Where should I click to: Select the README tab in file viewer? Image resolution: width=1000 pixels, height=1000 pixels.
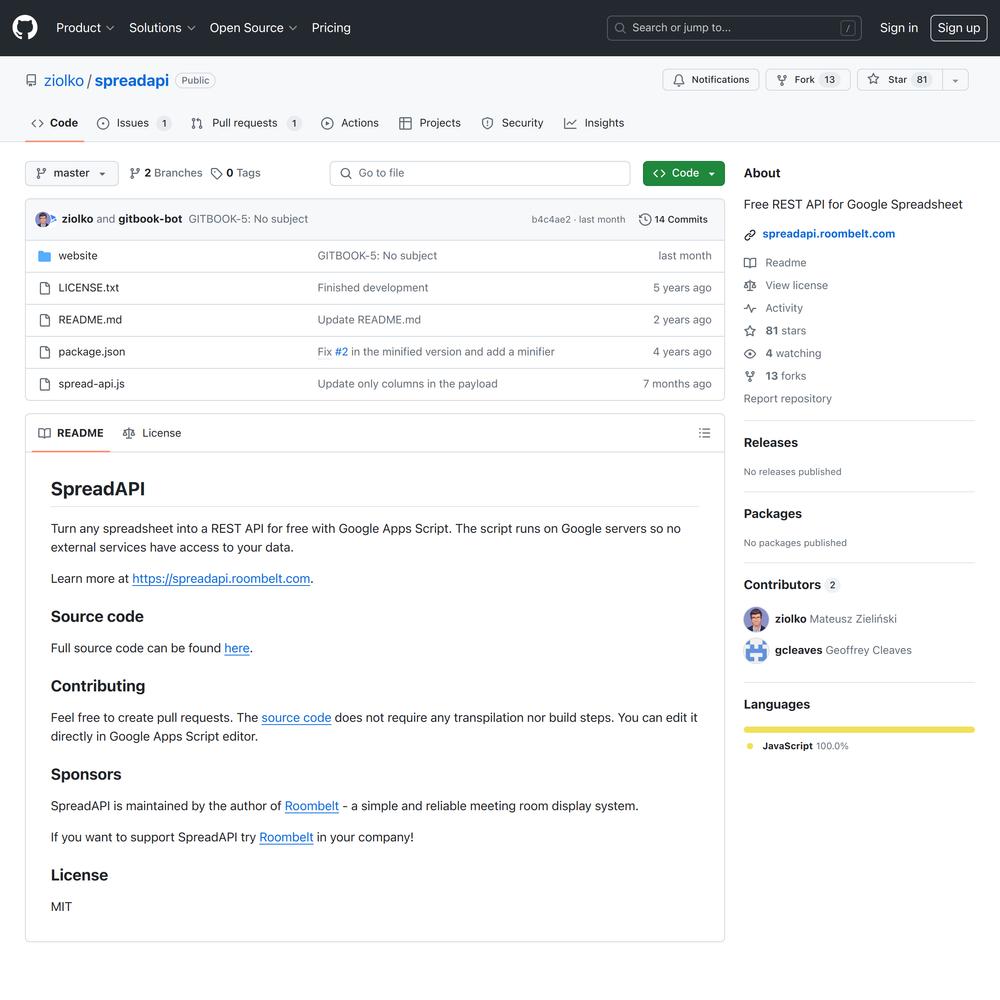click(71, 434)
